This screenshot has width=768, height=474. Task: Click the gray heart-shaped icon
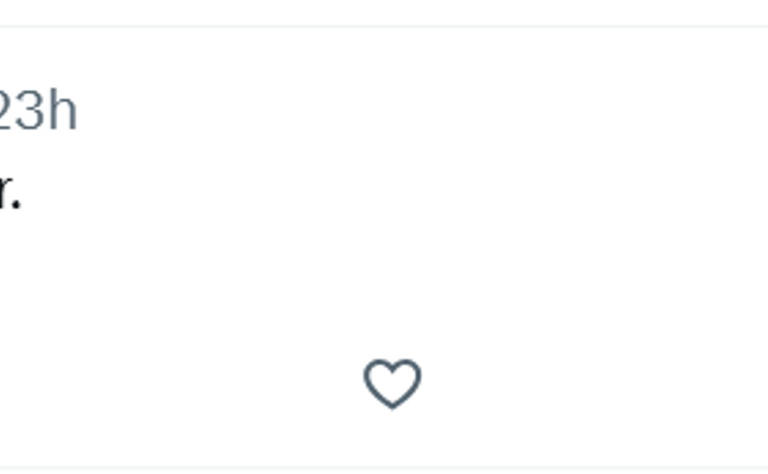pyautogui.click(x=392, y=384)
